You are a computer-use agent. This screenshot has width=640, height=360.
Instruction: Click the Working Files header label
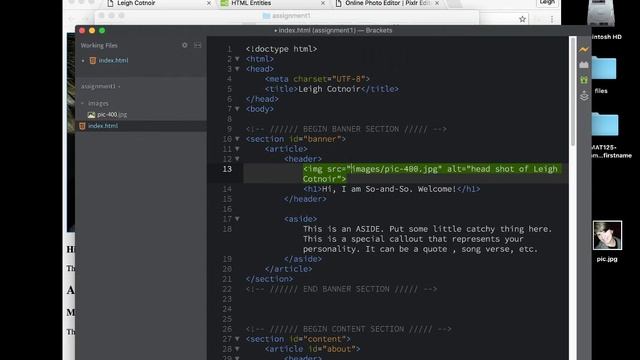pyautogui.click(x=99, y=46)
